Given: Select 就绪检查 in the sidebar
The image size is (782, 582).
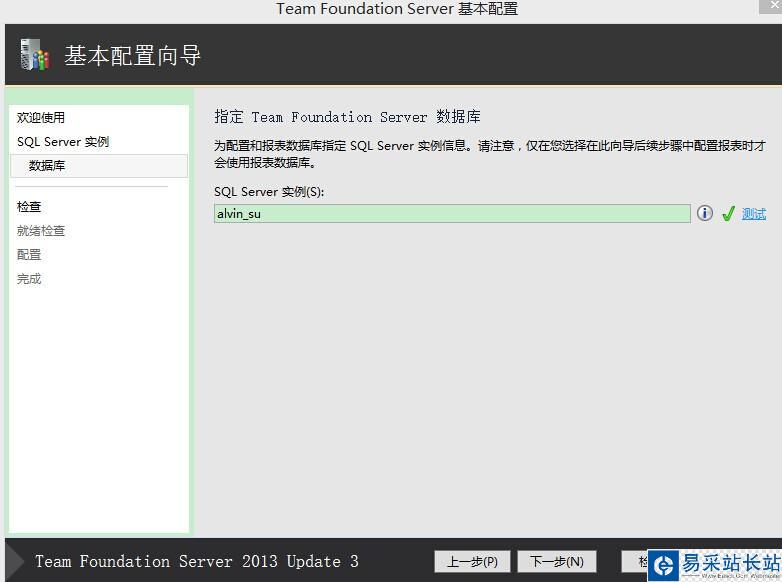Looking at the screenshot, I should tap(41, 230).
